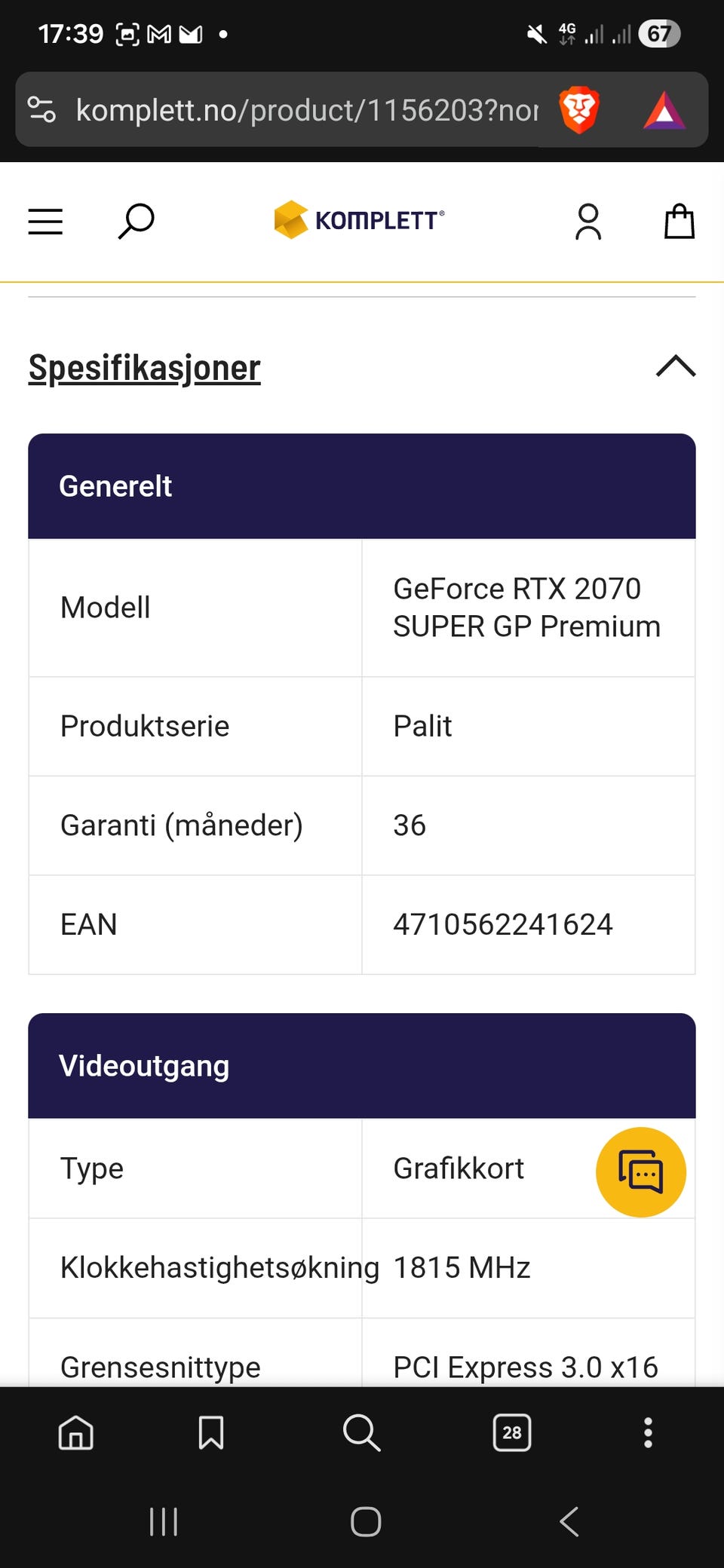Open site settings icon in address bar
Screen dimensions: 724x1568
(42, 110)
